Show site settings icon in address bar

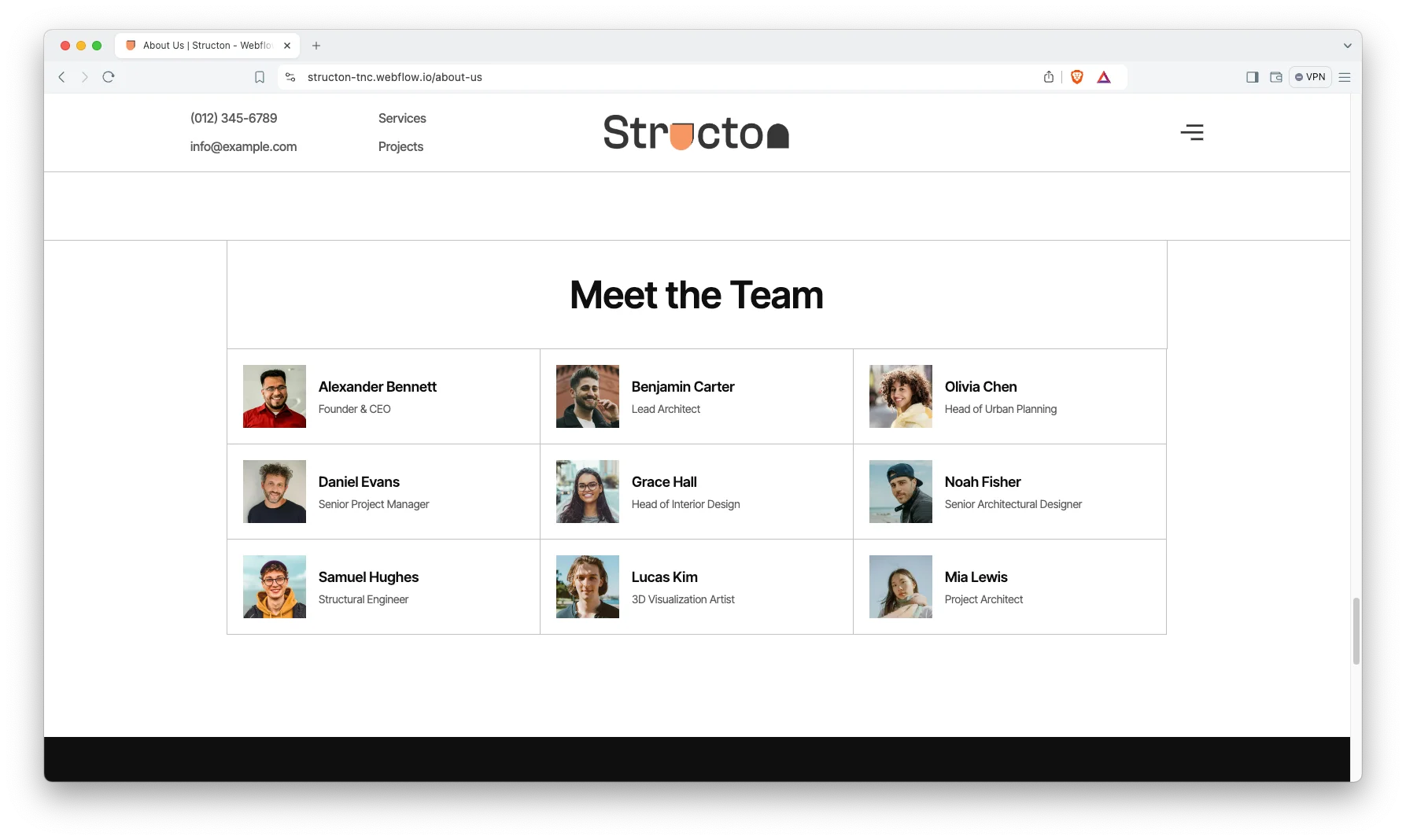(x=290, y=77)
